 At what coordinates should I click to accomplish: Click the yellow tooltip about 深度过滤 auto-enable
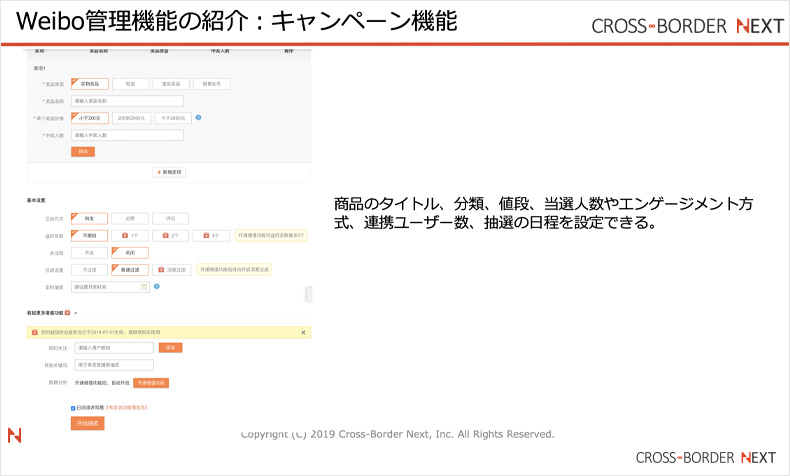[x=234, y=269]
